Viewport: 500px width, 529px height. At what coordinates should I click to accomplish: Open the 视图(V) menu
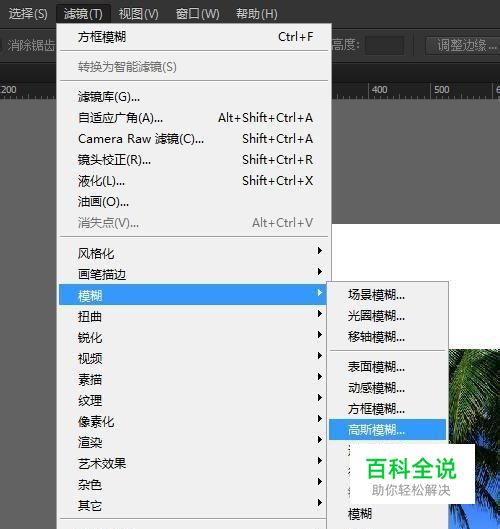coord(138,14)
